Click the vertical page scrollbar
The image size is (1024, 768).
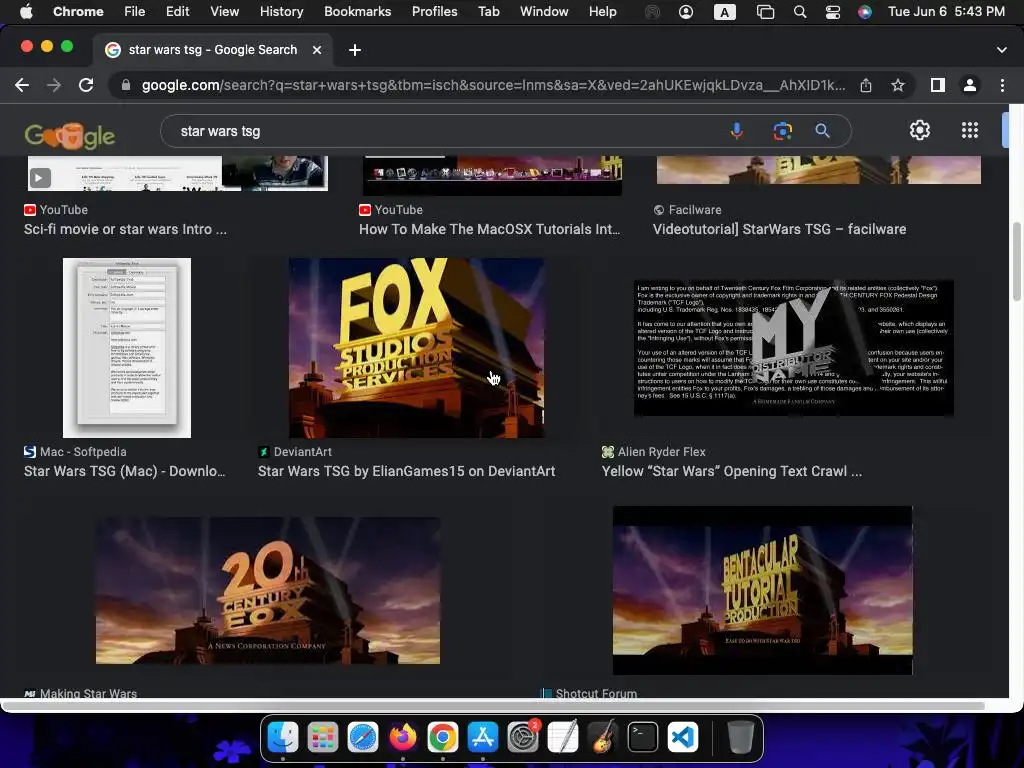coord(1016,261)
